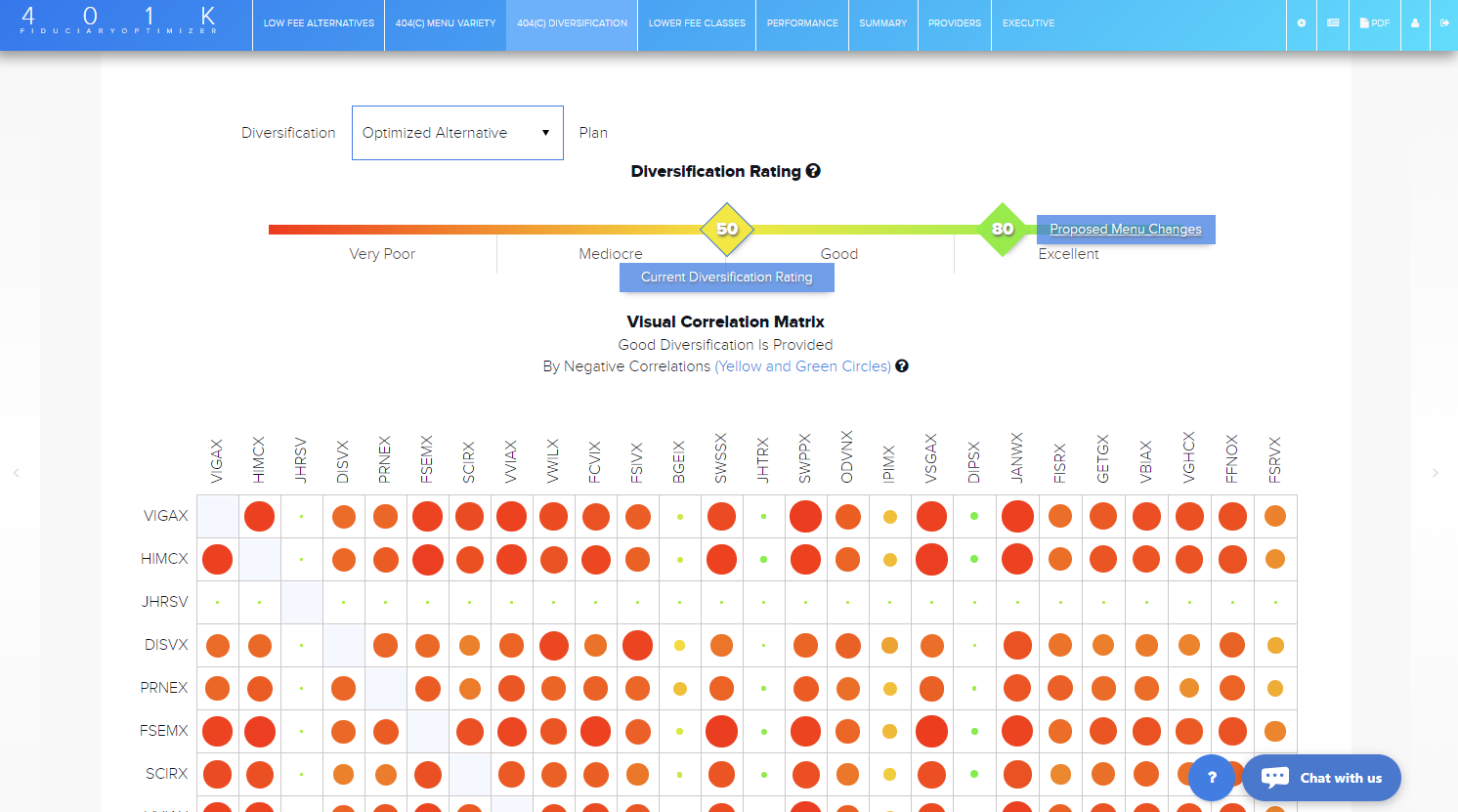1458x812 pixels.
Task: Click the logout arrow icon
Action: point(1444,23)
